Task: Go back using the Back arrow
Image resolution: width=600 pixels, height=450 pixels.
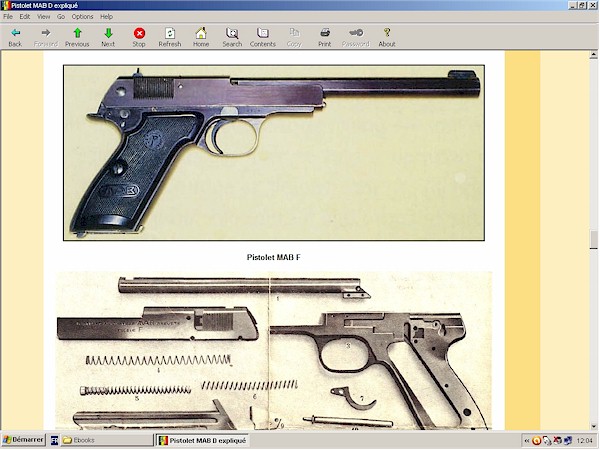Action: tap(15, 38)
